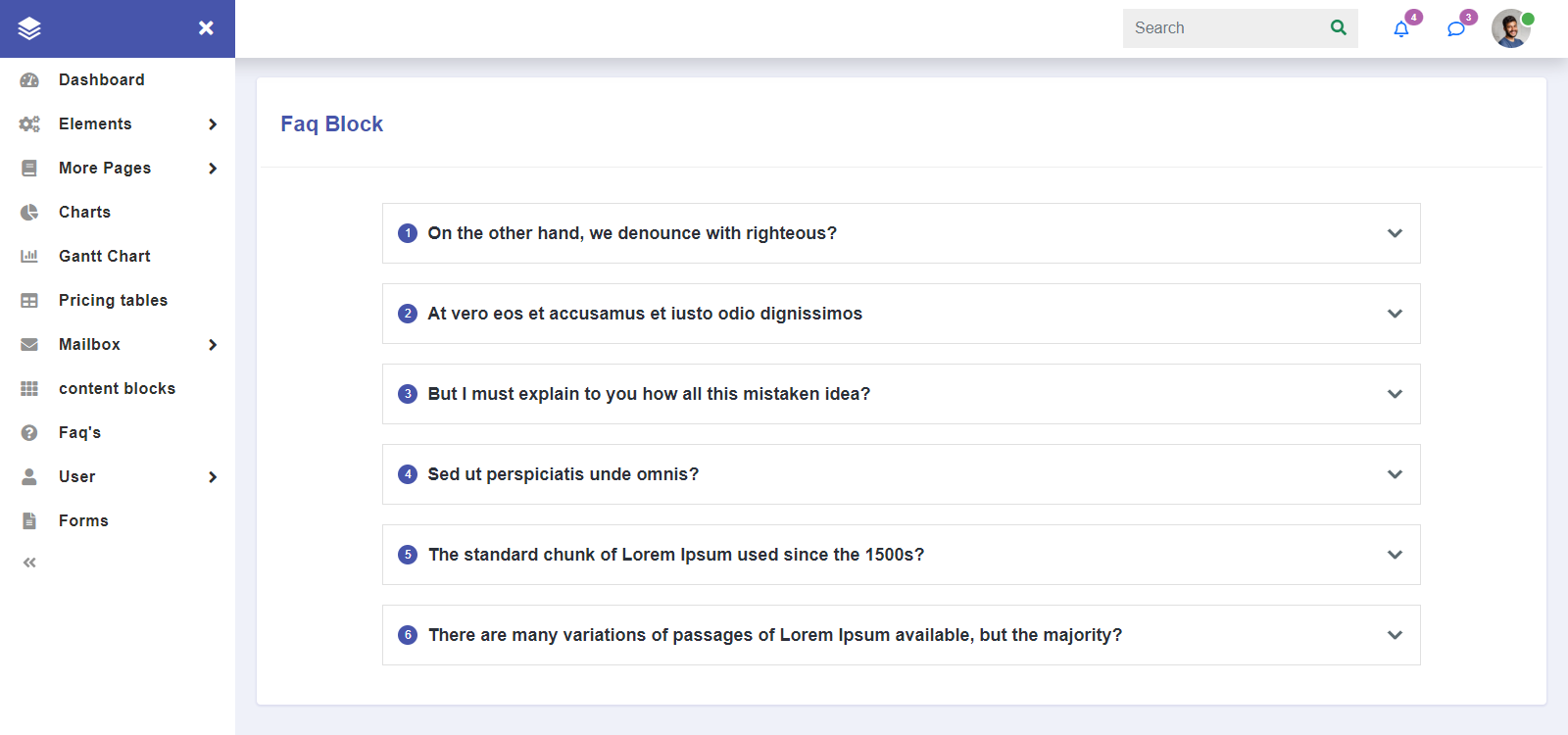Expand the Elements submenu arrow
Viewport: 1568px width, 735px height.
(213, 124)
